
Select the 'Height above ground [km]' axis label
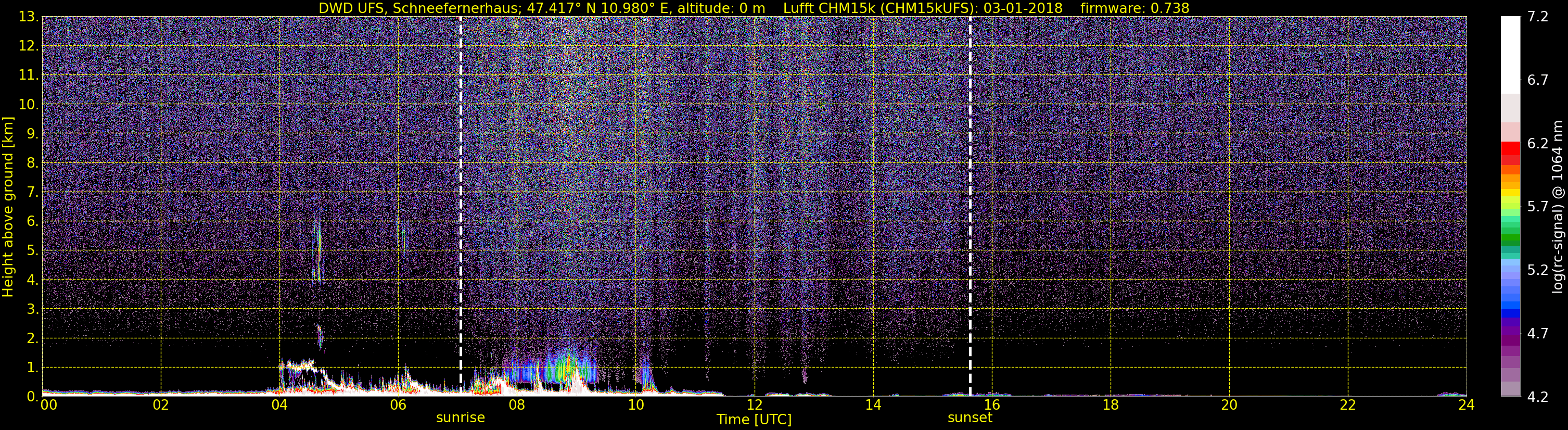click(8, 207)
